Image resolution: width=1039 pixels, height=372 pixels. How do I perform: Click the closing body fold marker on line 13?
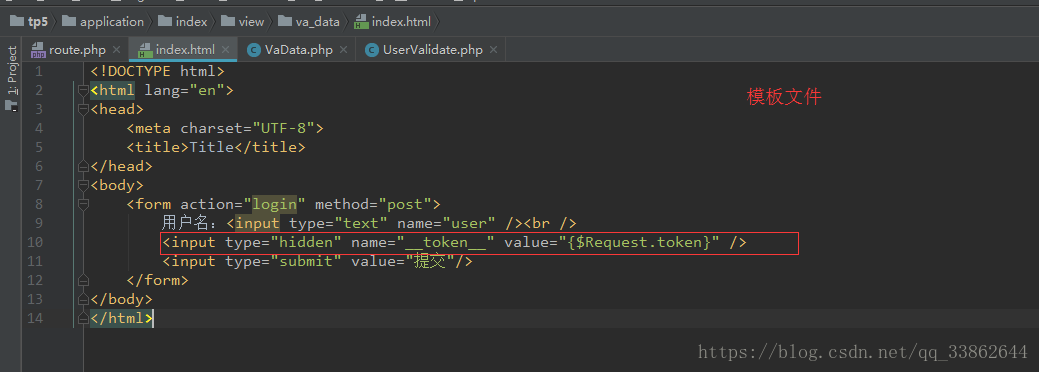[x=83, y=299]
